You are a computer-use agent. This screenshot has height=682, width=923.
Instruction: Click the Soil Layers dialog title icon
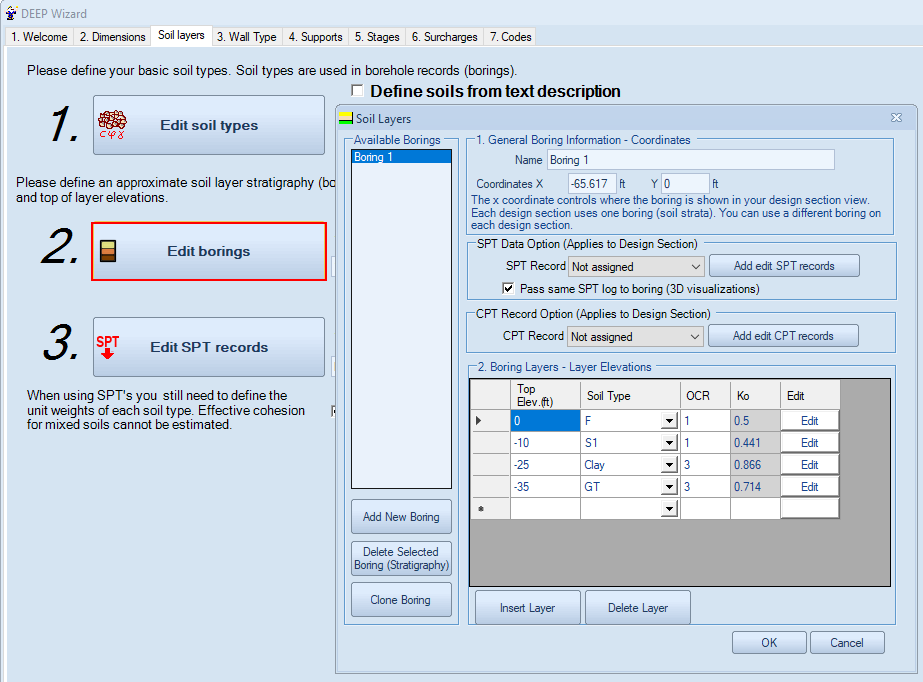click(346, 118)
